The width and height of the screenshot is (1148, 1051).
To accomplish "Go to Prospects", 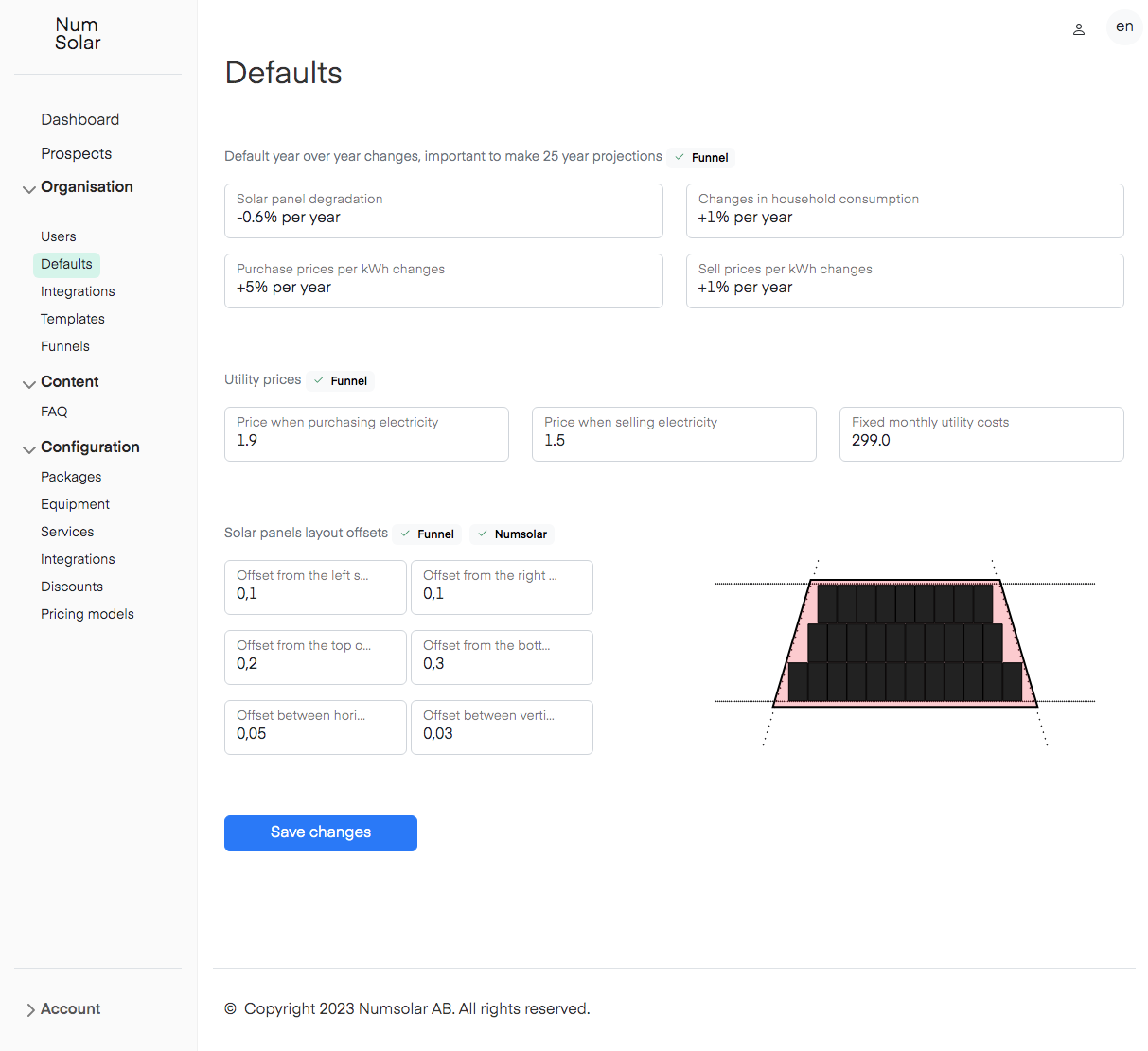I will tap(77, 153).
